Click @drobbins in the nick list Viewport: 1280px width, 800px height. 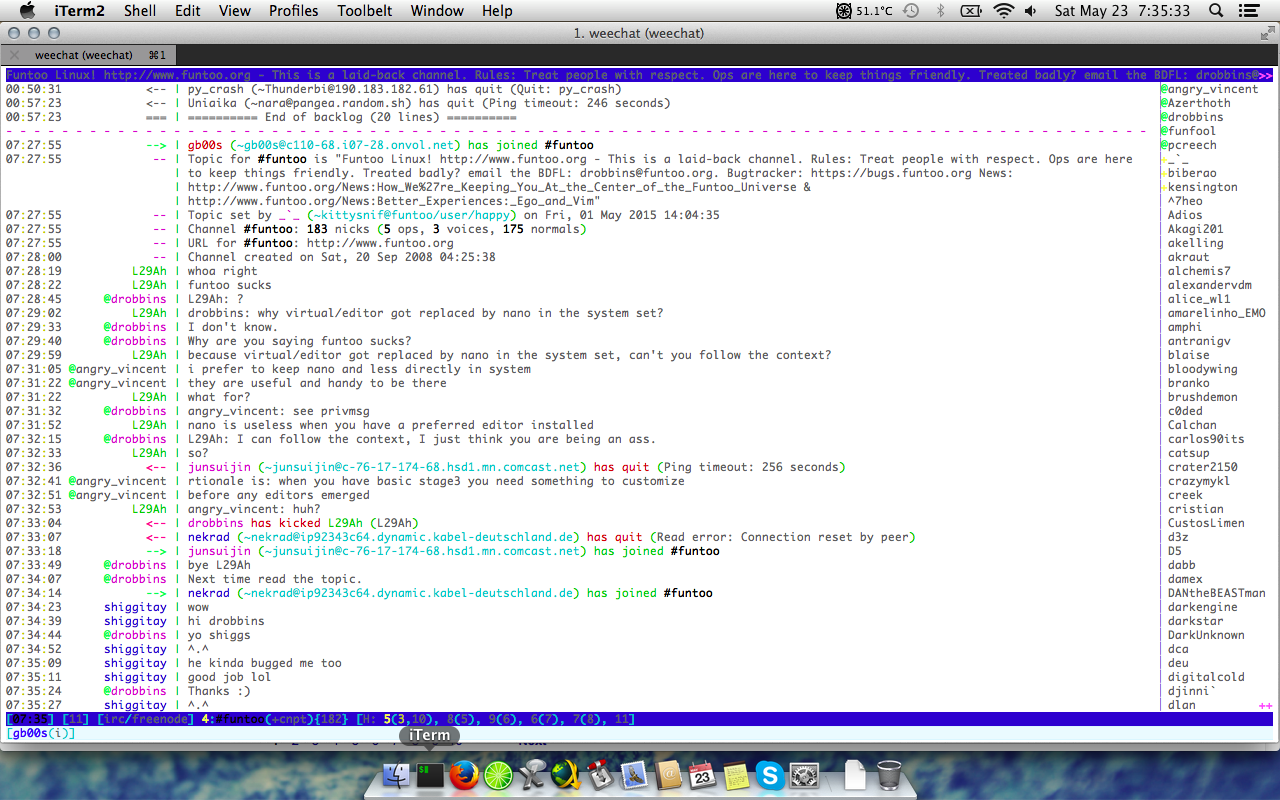point(1191,117)
